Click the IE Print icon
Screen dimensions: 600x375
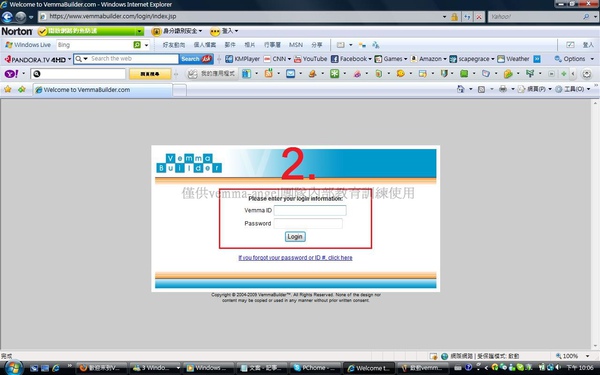tap(503, 89)
